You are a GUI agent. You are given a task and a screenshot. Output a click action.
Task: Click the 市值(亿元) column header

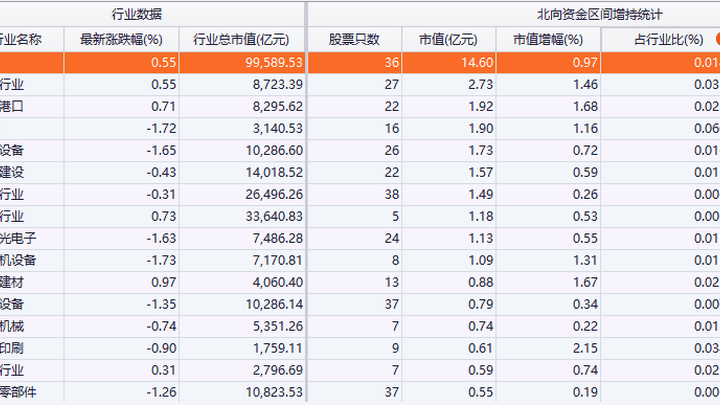[449, 39]
